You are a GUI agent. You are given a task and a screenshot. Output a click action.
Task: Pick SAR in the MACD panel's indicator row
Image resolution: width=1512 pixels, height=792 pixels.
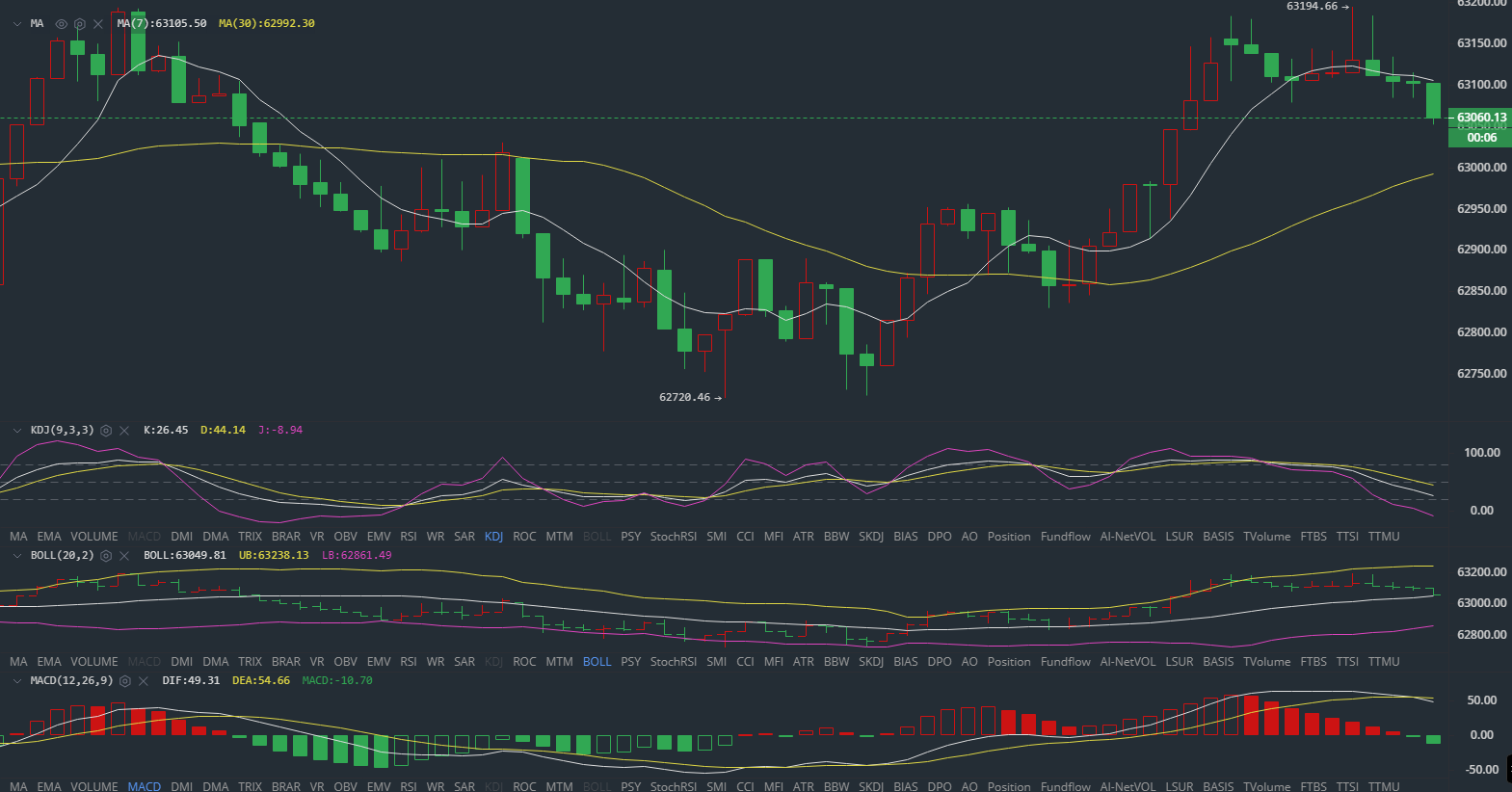pos(464,786)
